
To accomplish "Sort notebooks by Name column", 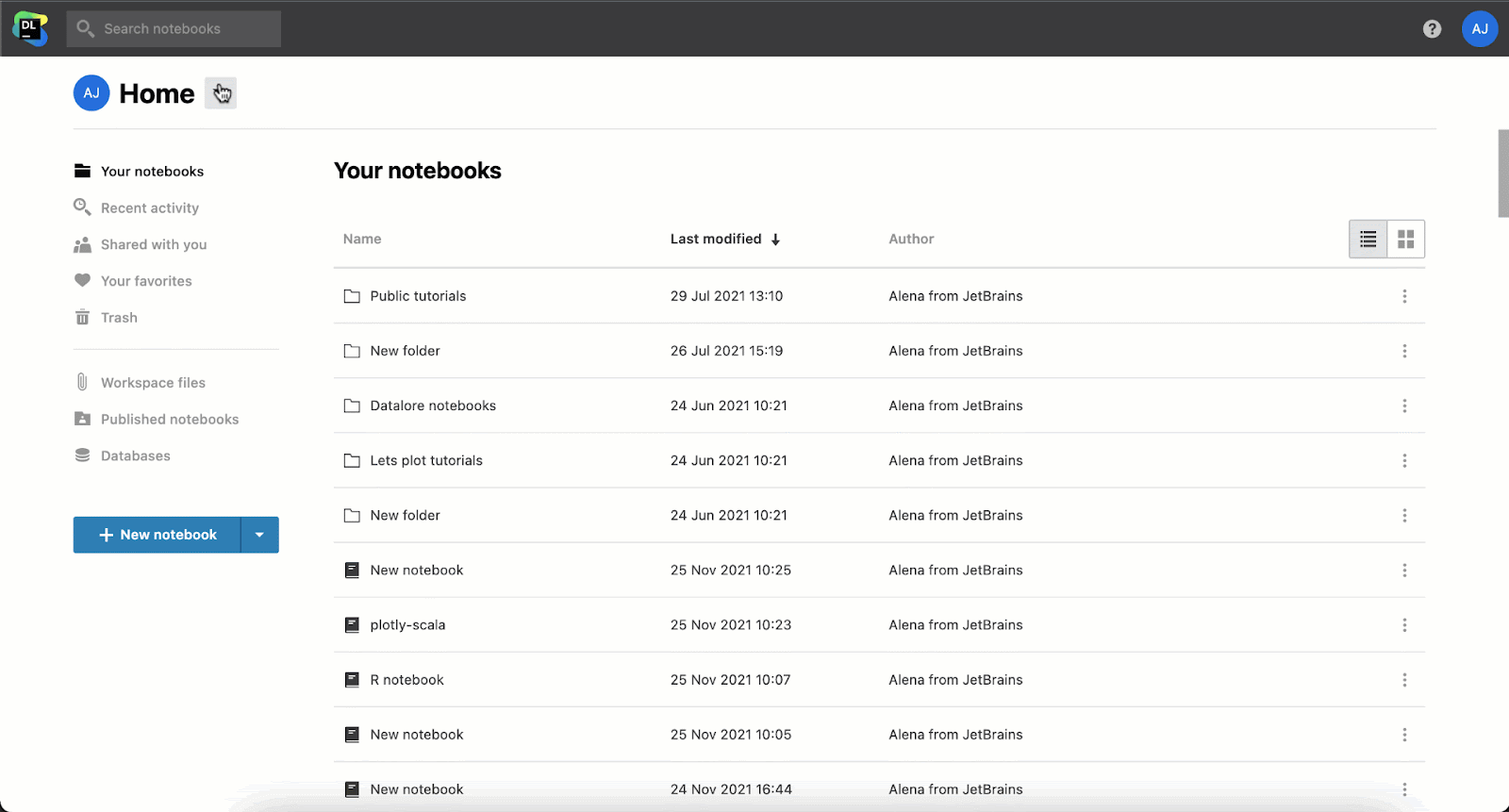I will click(x=362, y=240).
